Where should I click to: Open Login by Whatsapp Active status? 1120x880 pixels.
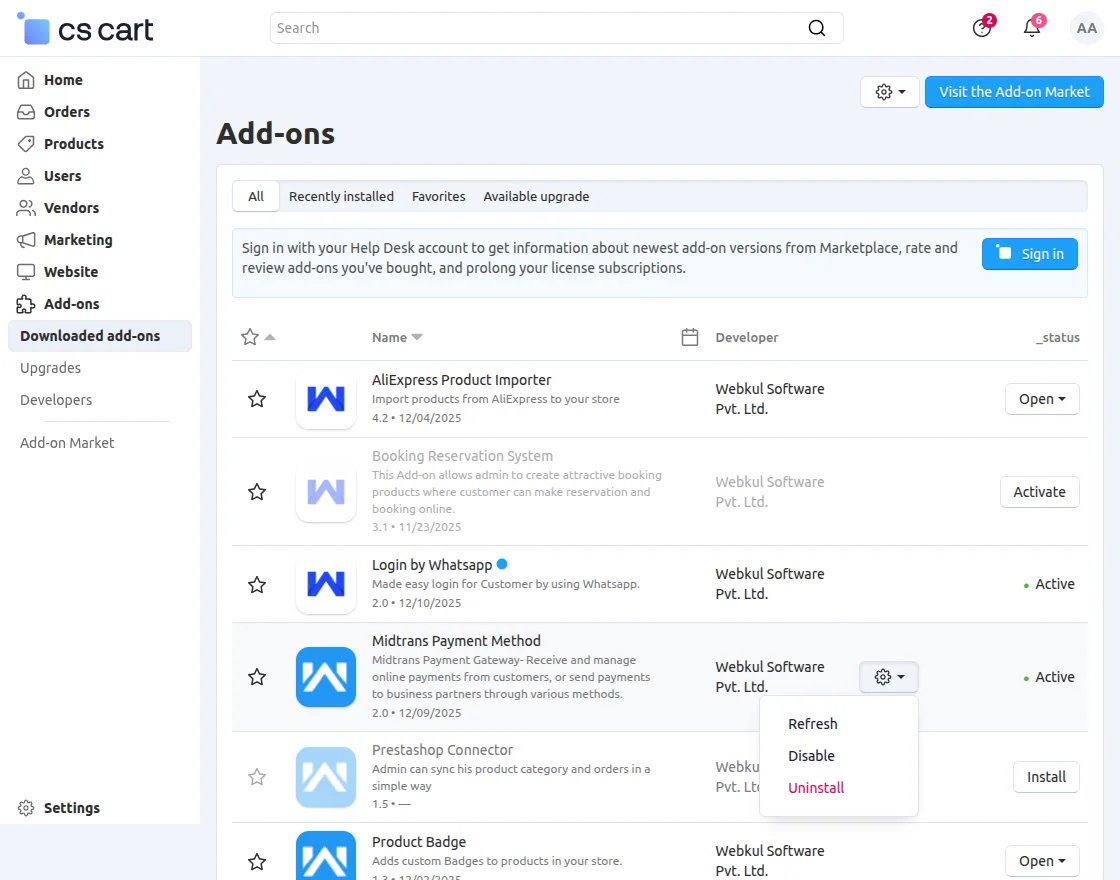pyautogui.click(x=1049, y=584)
